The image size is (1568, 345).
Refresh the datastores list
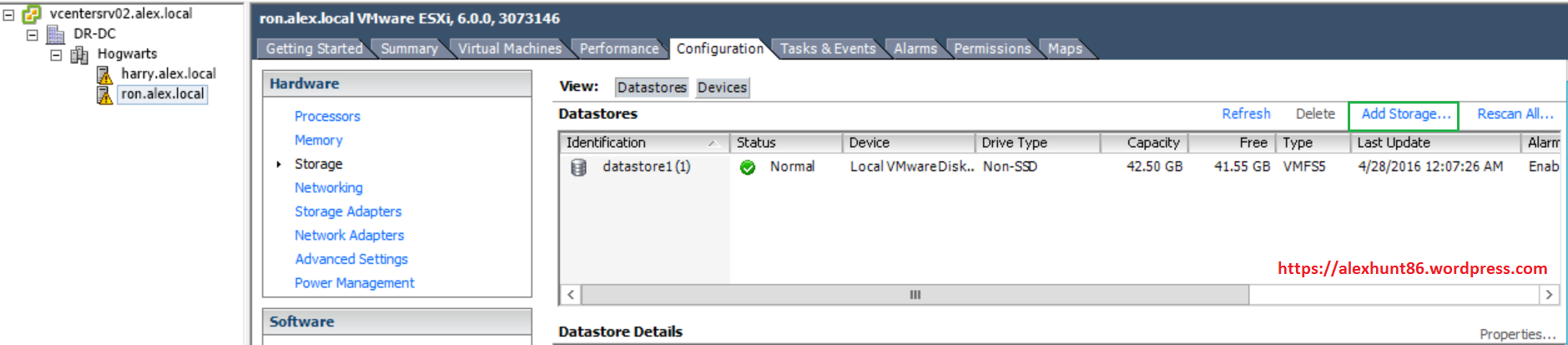click(1246, 114)
